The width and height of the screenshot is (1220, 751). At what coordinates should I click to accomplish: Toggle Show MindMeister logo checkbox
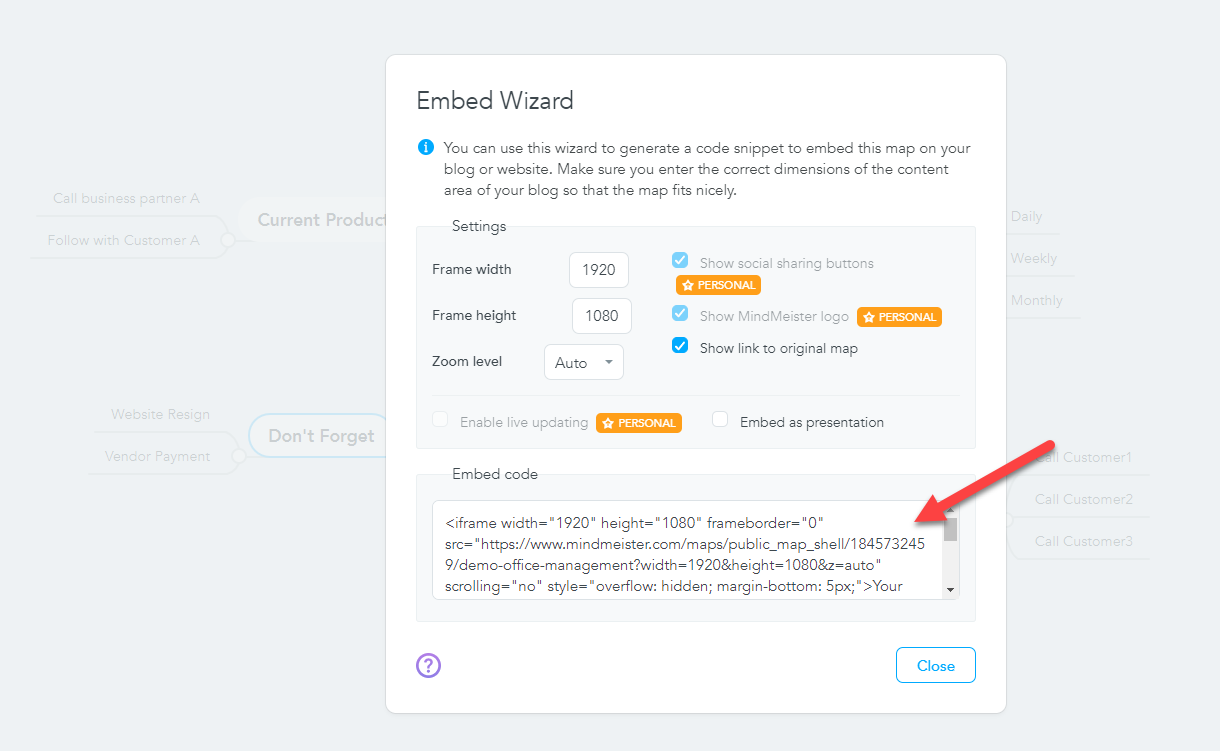click(x=680, y=313)
